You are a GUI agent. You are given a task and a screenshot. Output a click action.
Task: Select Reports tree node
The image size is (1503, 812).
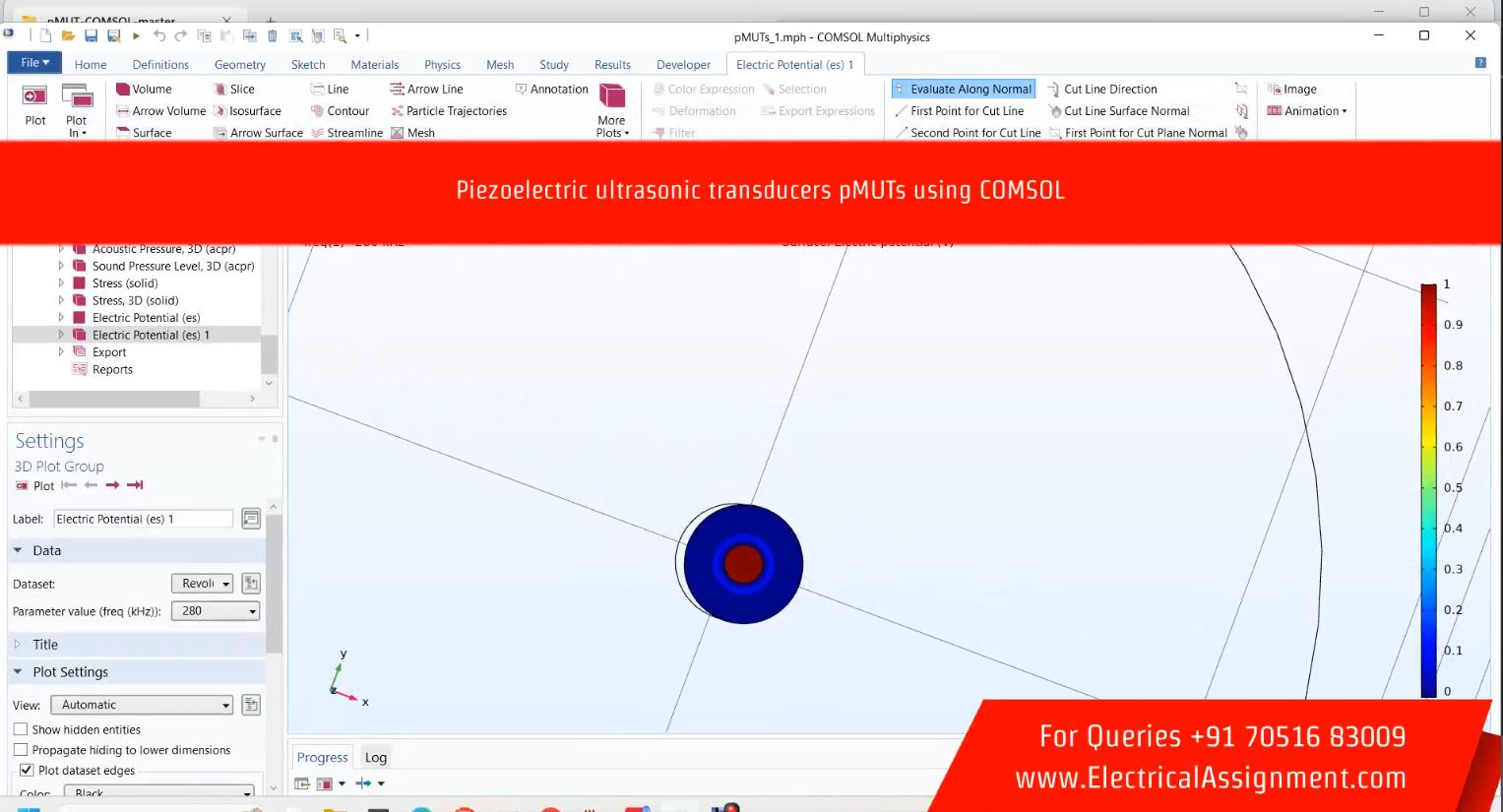(112, 370)
